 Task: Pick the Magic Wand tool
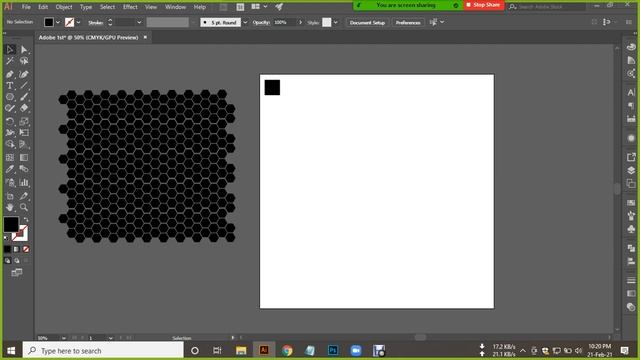pyautogui.click(x=10, y=61)
